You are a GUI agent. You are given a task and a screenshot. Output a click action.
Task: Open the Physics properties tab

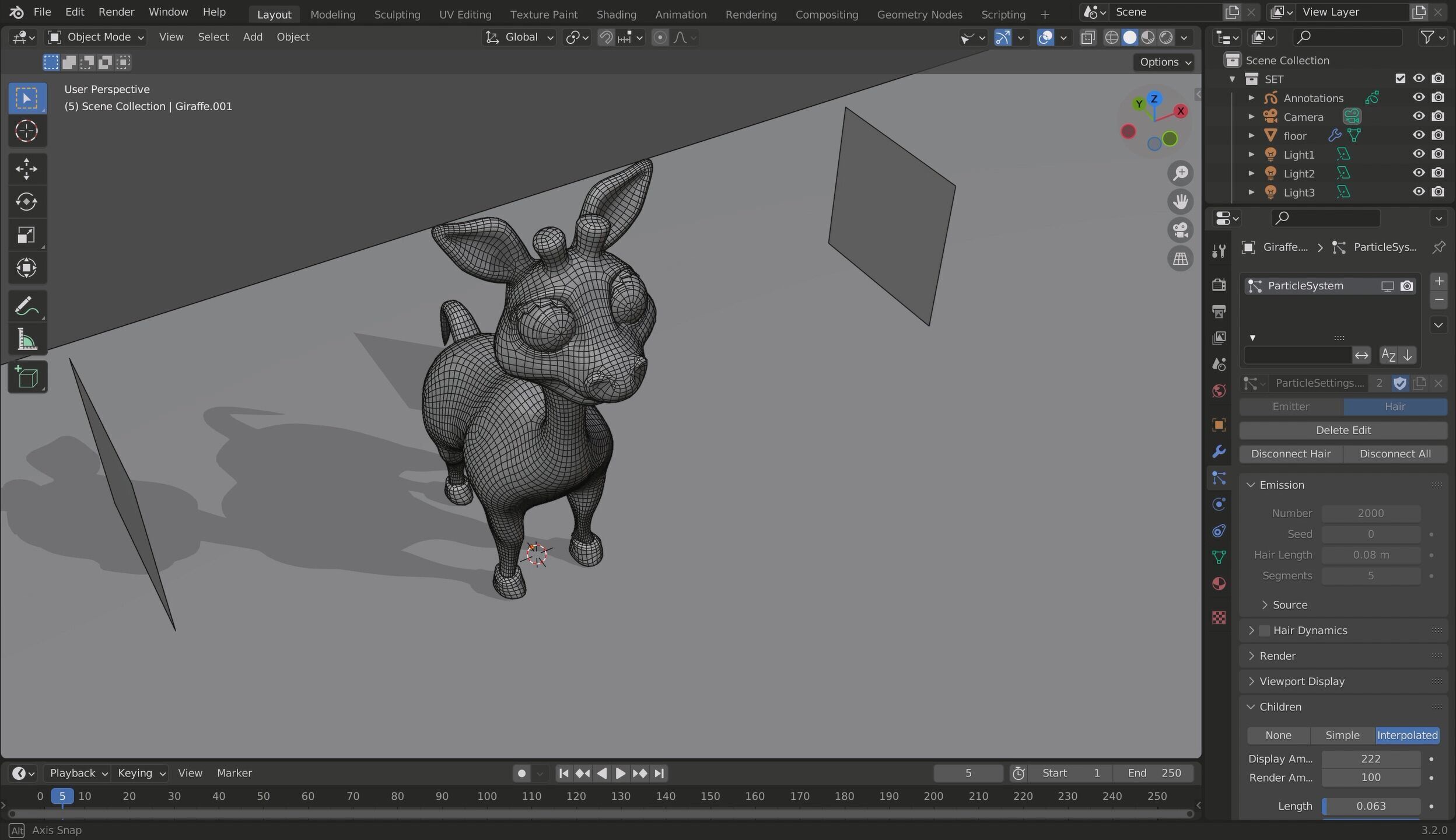point(1219,504)
